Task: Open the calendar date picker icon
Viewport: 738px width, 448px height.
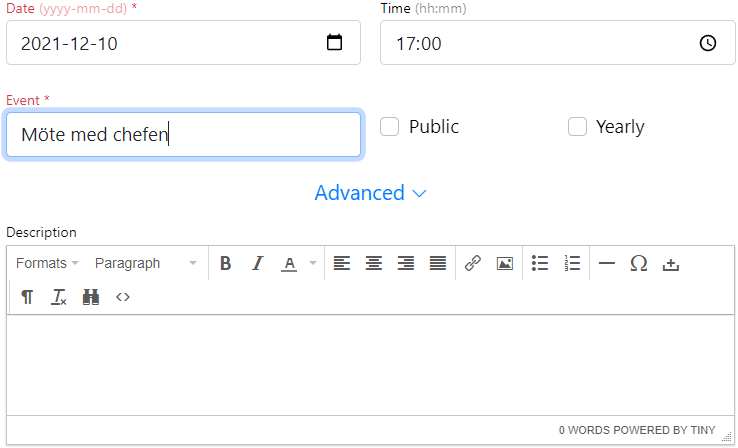Action: [x=335, y=43]
